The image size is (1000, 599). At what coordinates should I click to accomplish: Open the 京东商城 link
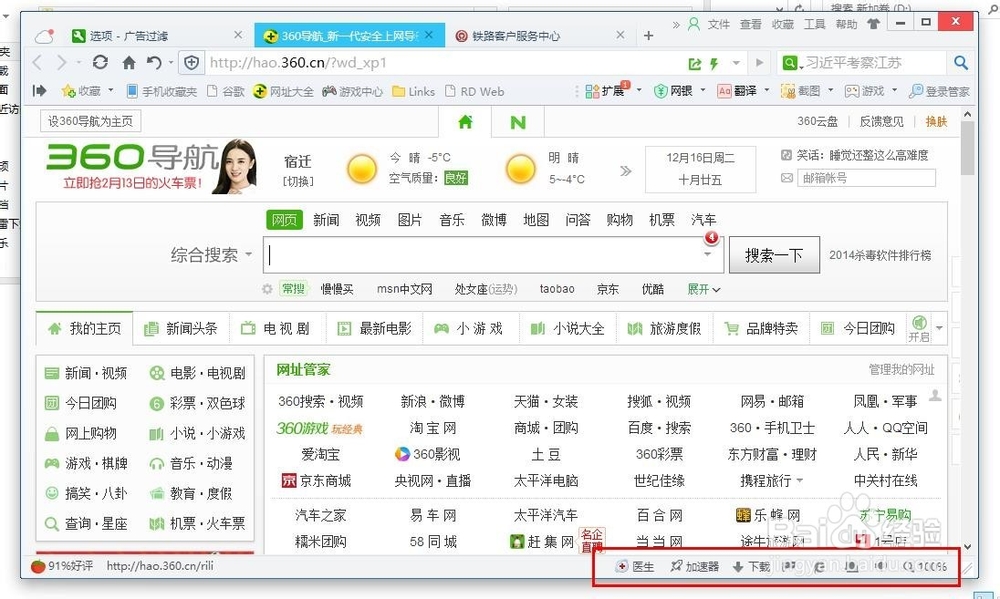[x=316, y=480]
